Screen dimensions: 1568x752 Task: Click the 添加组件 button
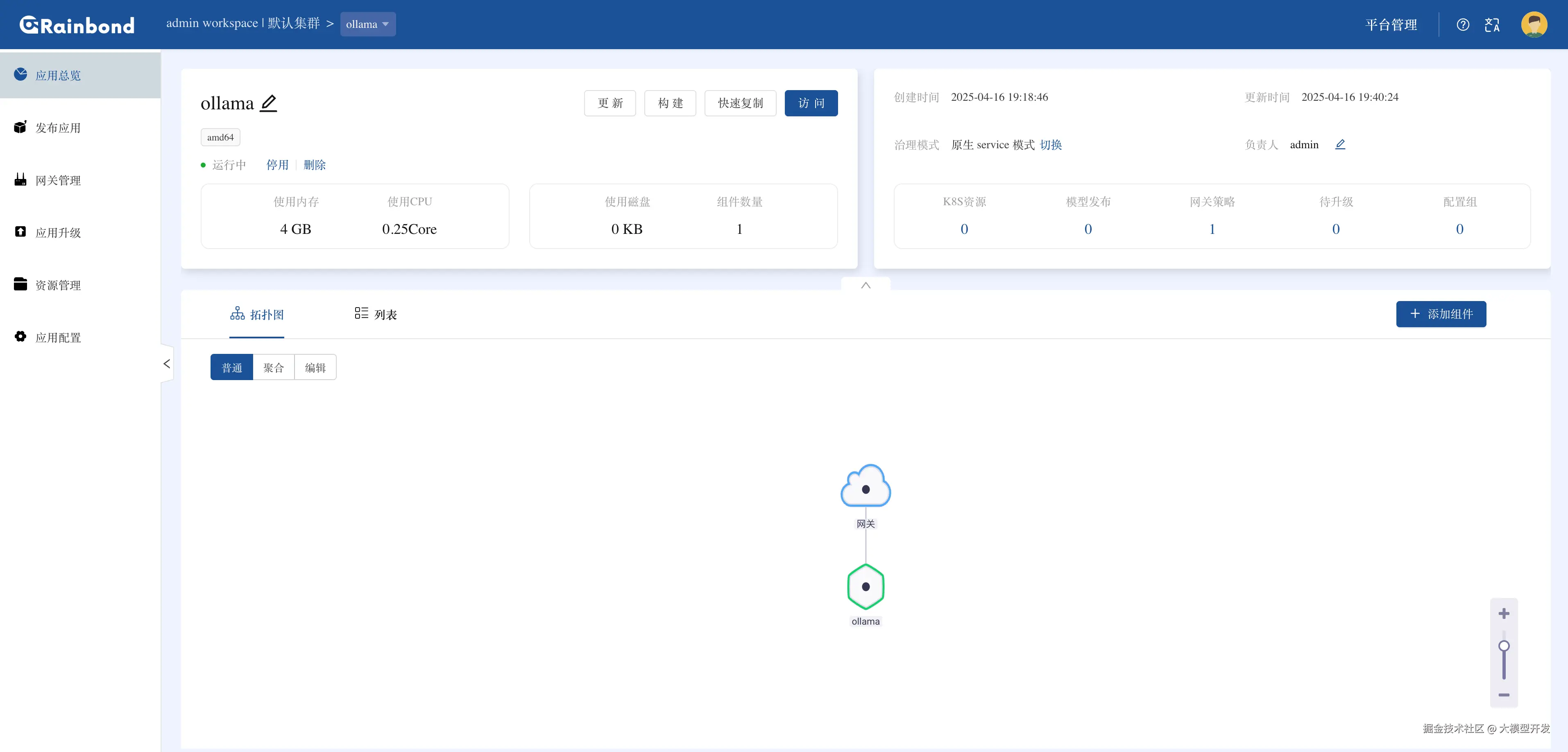point(1441,314)
